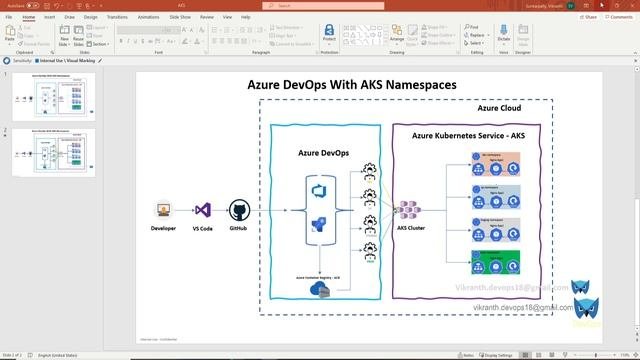Switch to the Animations tab
This screenshot has width=640, height=360.
point(148,17)
